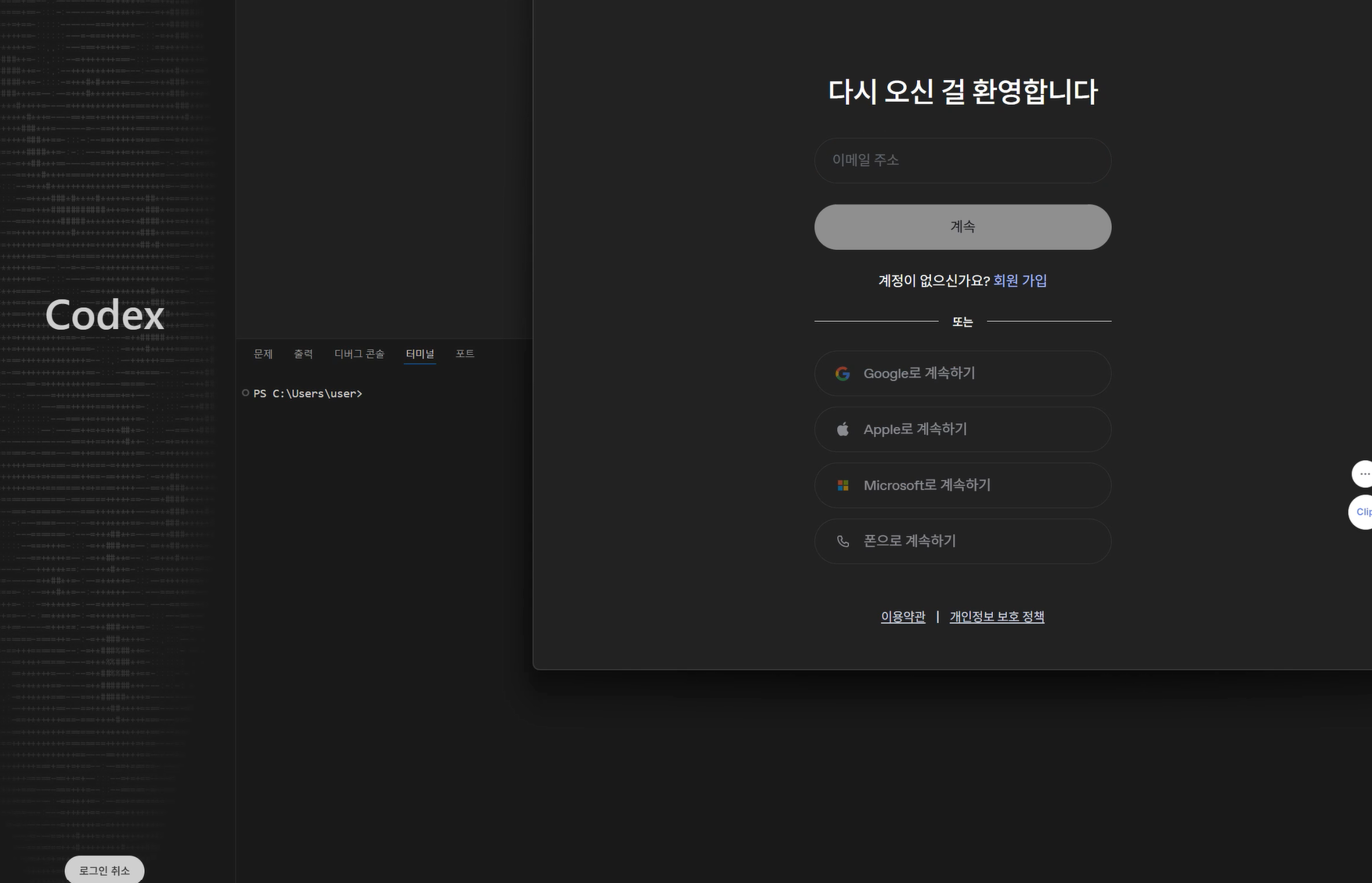Screen dimensions: 1372x883
Task: Click the floating Clip button
Action: coord(1362,512)
